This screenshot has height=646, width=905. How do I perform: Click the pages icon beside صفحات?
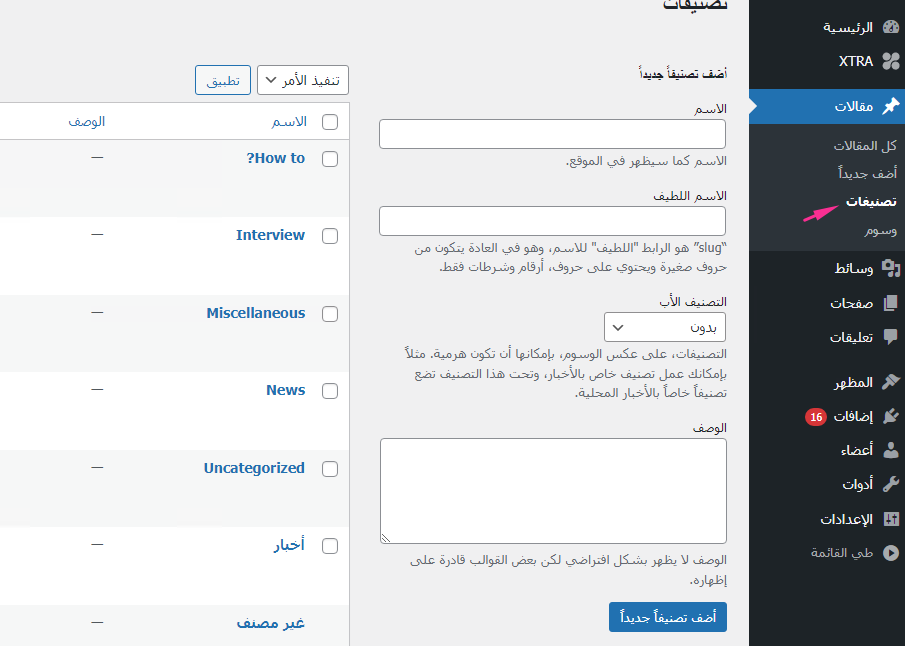[x=890, y=303]
